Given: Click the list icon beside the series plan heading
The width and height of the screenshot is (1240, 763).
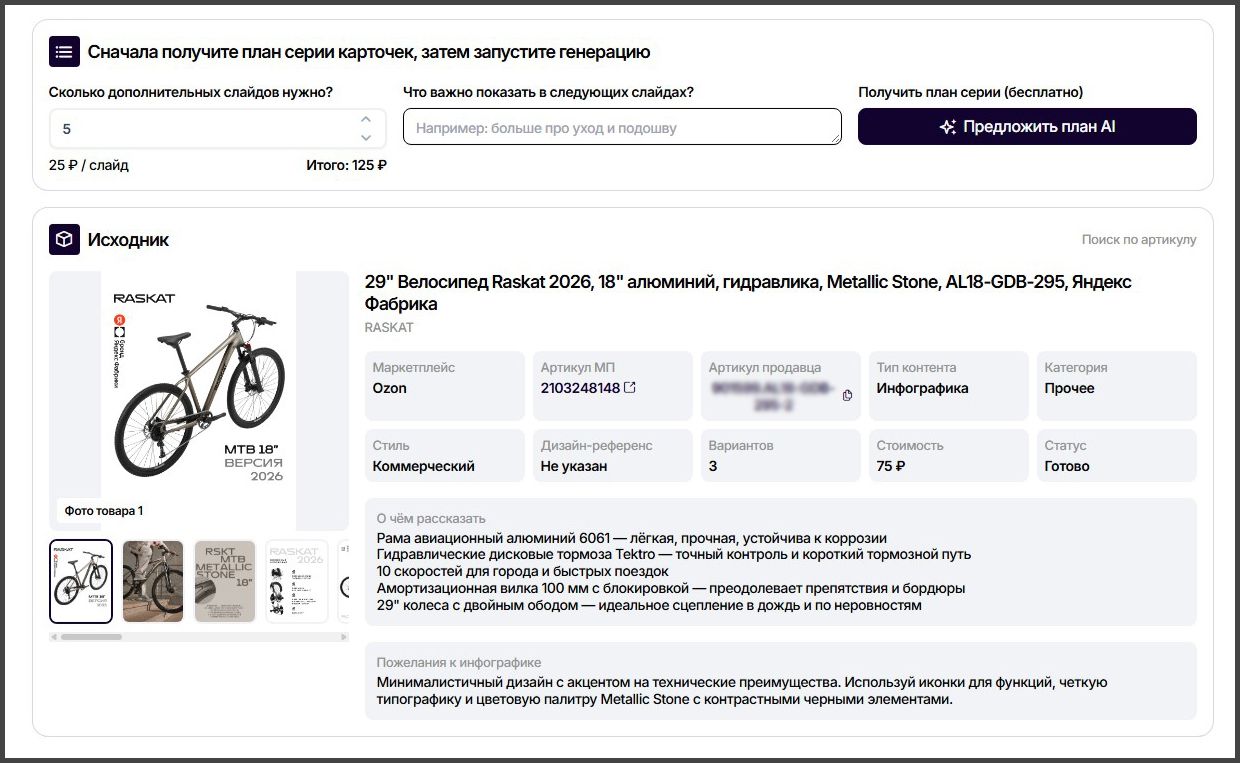Looking at the screenshot, I should pos(64,51).
